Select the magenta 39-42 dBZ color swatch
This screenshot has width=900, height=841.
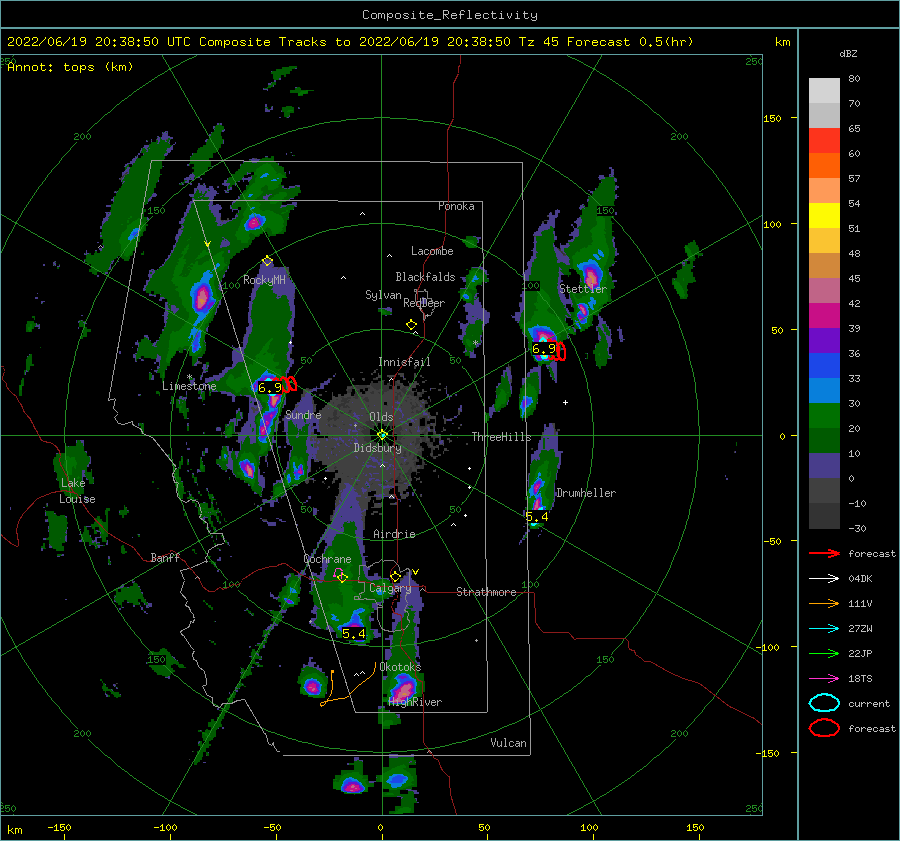pyautogui.click(x=824, y=316)
